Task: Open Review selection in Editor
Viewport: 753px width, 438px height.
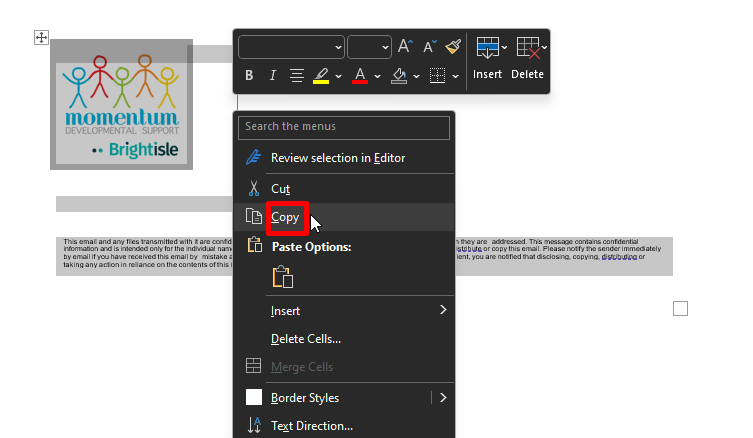Action: (x=337, y=157)
